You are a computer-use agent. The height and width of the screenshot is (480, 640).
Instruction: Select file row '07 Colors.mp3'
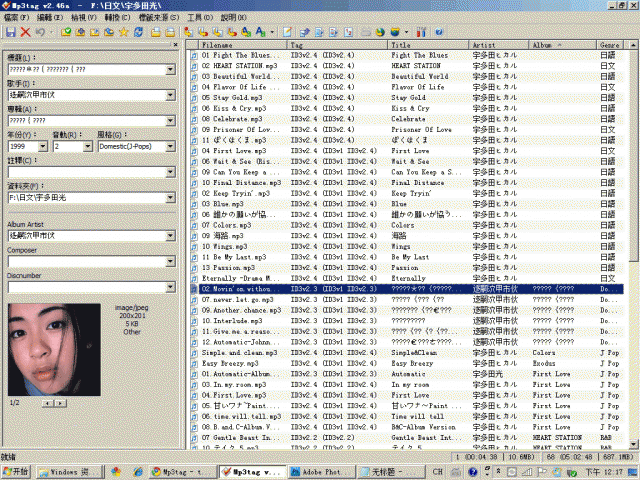click(x=406, y=225)
